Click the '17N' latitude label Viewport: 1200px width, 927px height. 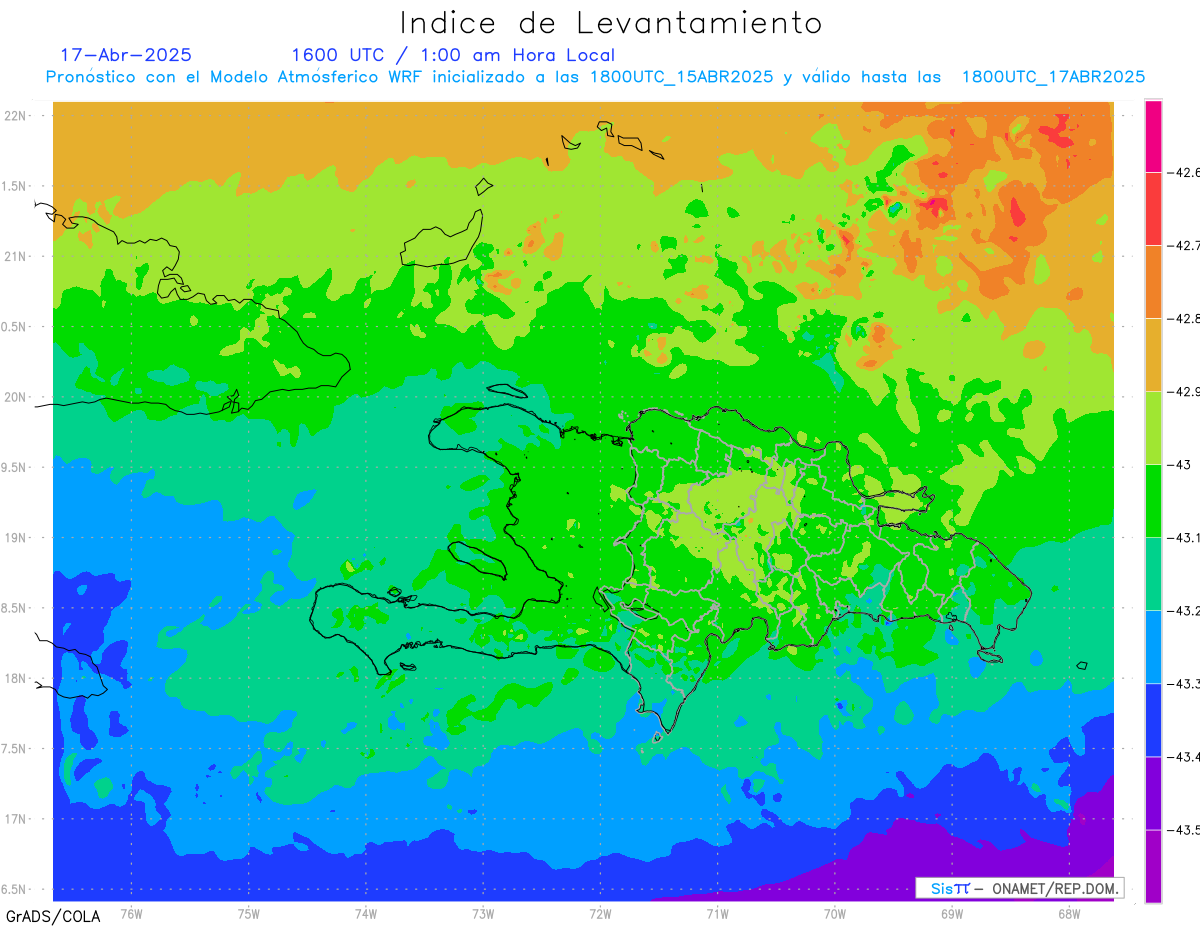(x=17, y=819)
